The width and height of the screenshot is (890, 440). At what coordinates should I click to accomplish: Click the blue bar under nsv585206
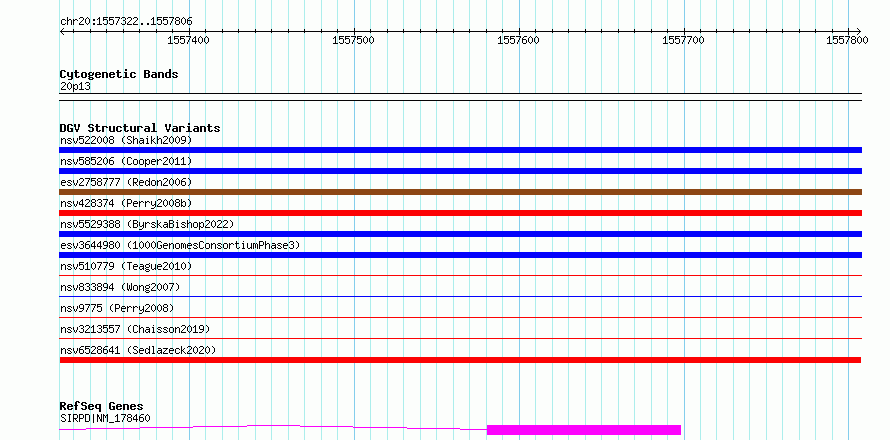point(460,171)
